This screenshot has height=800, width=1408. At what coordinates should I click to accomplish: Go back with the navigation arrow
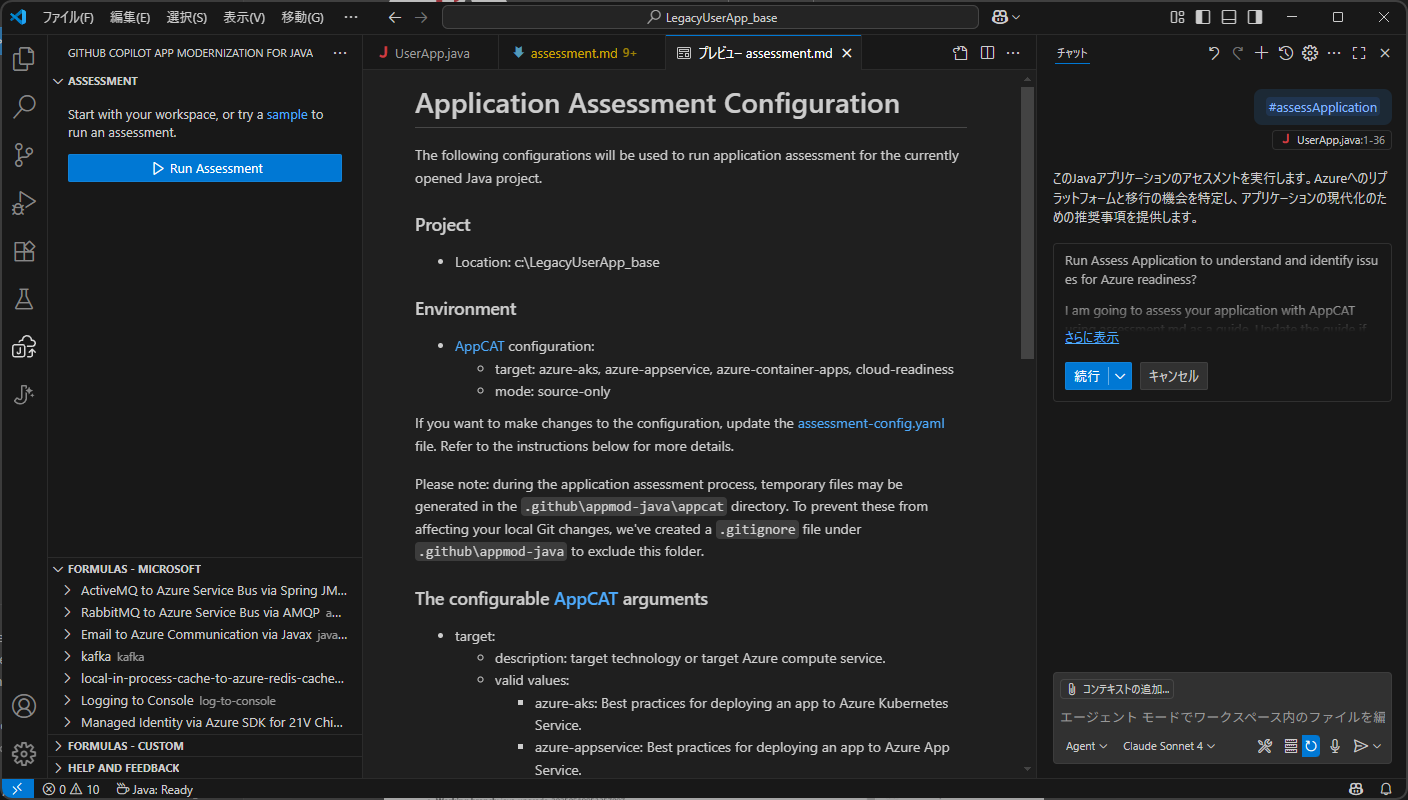click(x=395, y=17)
